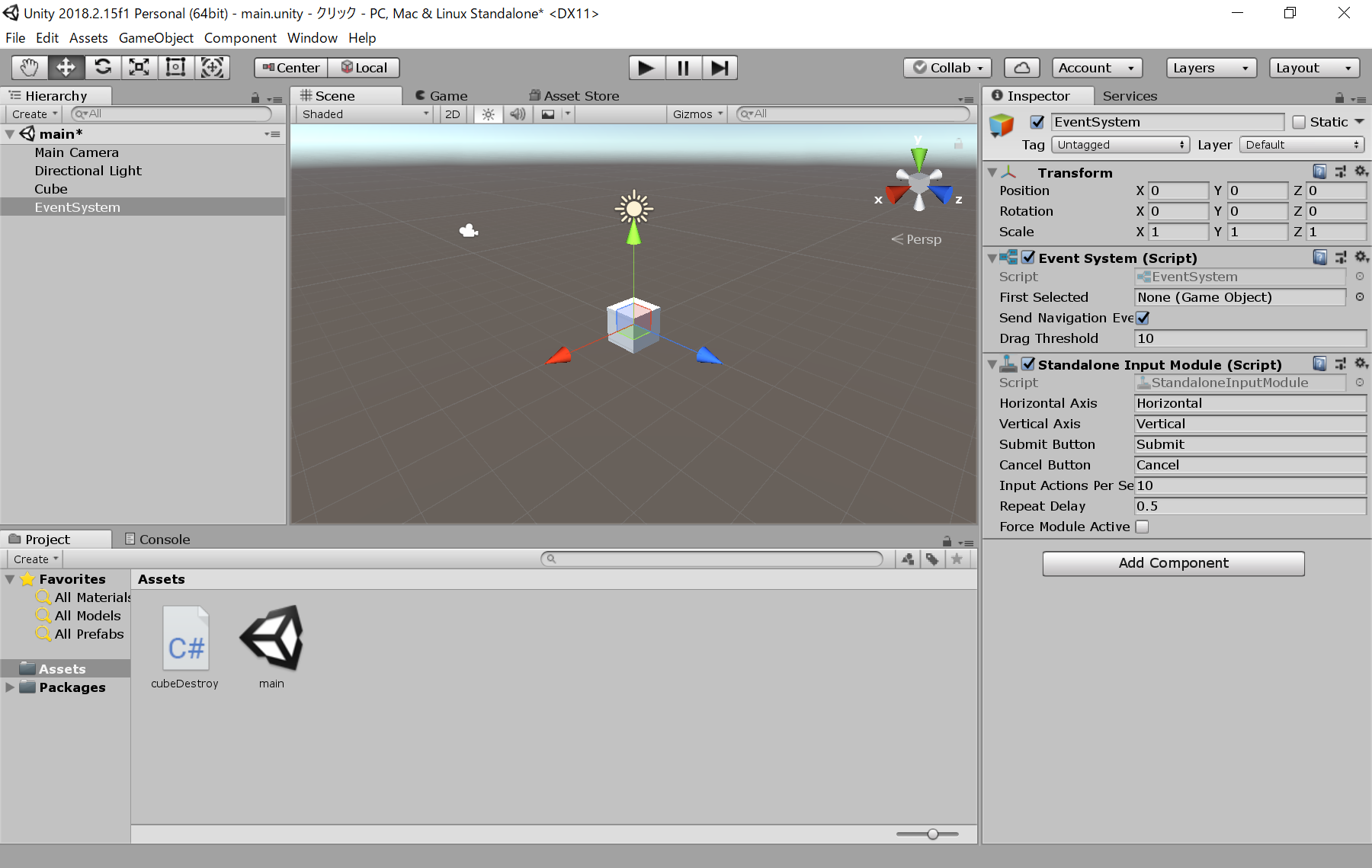Collapse the Transform component
Screen dimensions: 1372x868
(x=992, y=173)
